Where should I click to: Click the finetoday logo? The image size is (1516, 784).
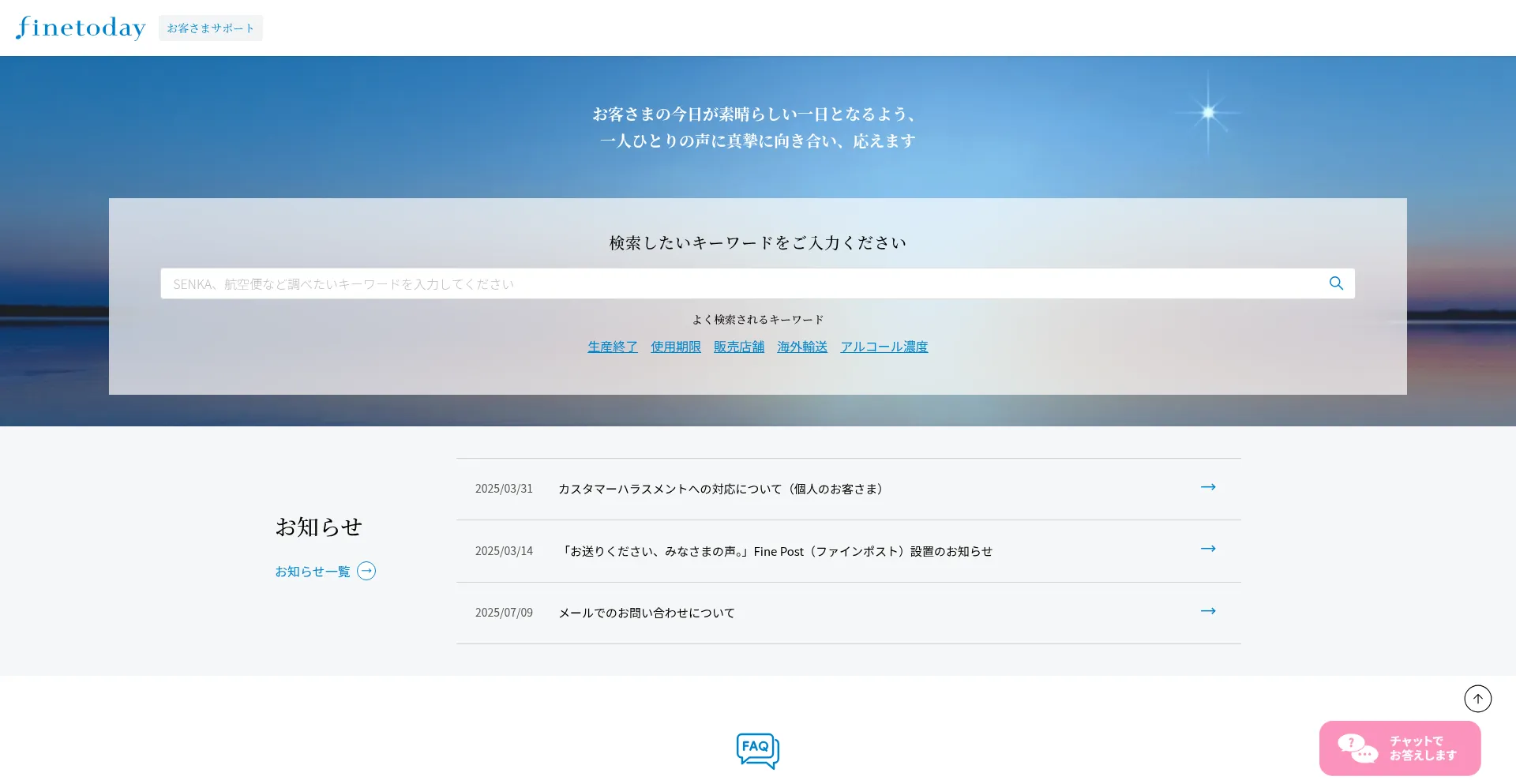81,28
